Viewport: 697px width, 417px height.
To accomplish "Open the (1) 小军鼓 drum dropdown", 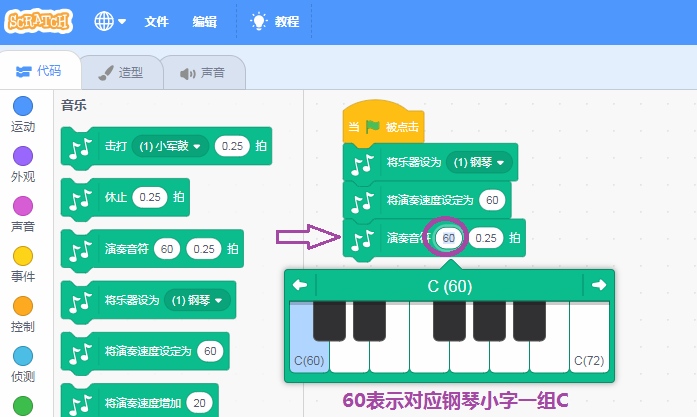I will [170, 146].
